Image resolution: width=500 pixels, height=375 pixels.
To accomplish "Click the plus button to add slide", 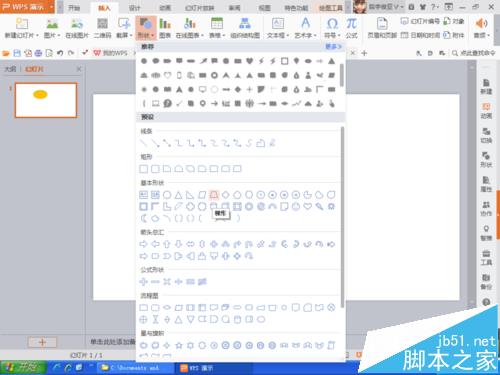I will click(42, 342).
